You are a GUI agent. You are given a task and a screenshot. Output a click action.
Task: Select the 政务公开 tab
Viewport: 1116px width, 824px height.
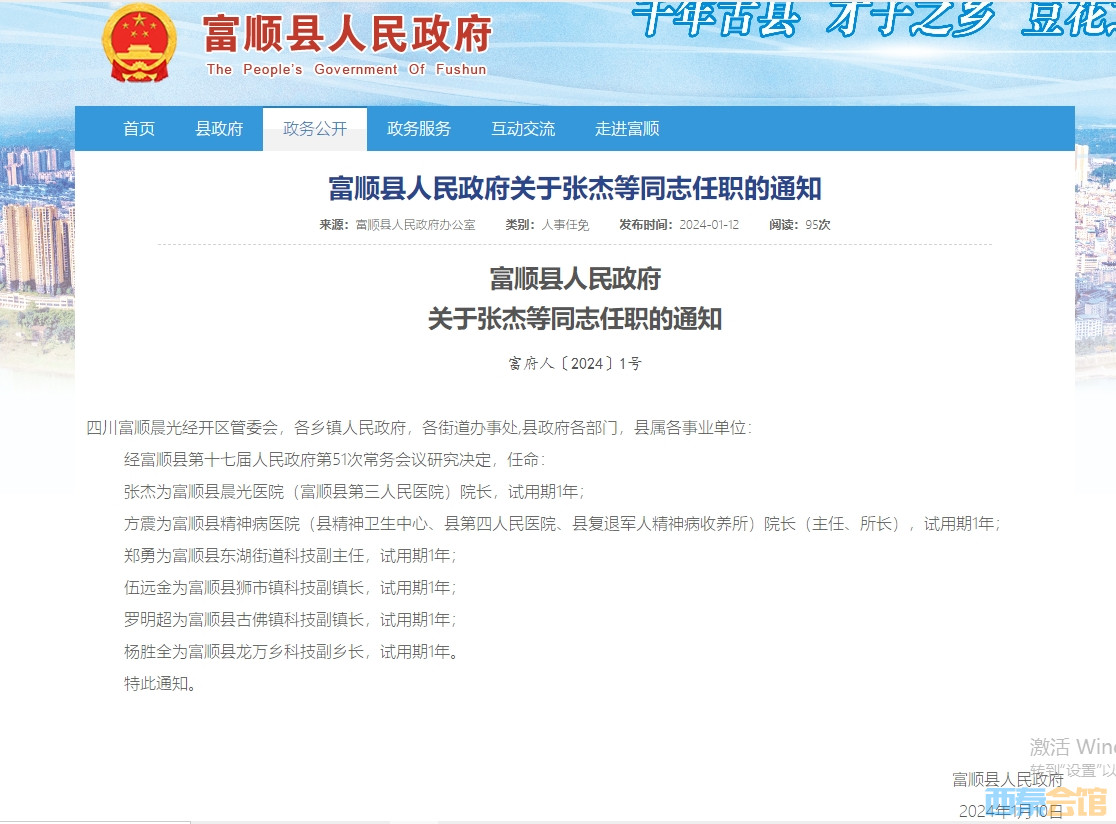315,129
